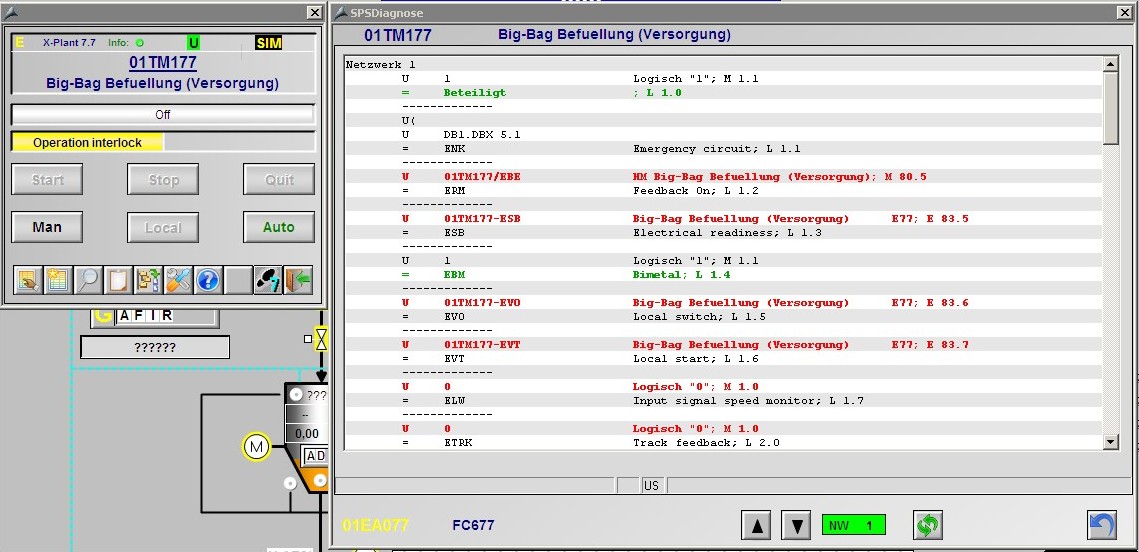Select the ELW Input signal speed monitor line
Image resolution: width=1139 pixels, height=552 pixels.
pyautogui.click(x=724, y=400)
